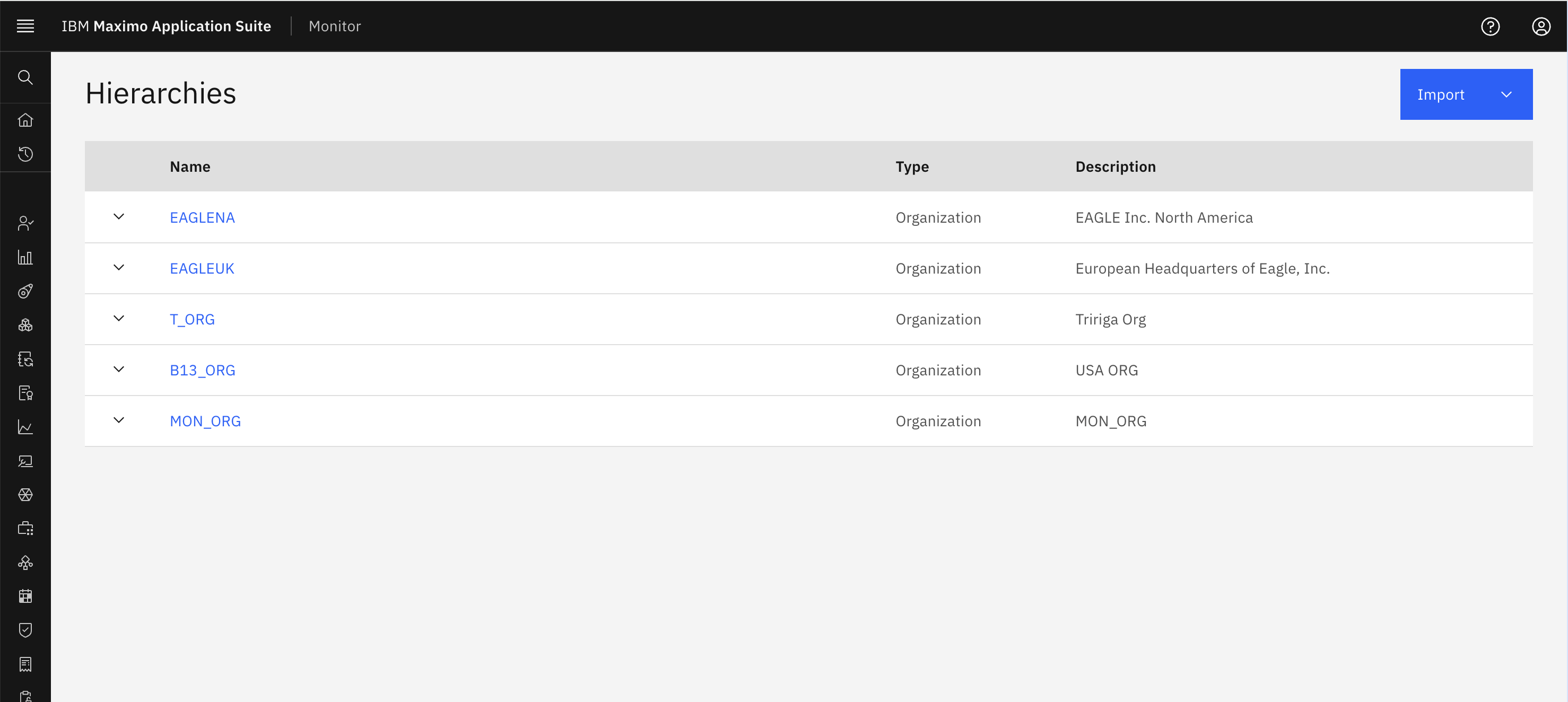Open the hamburger navigation menu
Image resolution: width=1568 pixels, height=702 pixels.
[25, 26]
